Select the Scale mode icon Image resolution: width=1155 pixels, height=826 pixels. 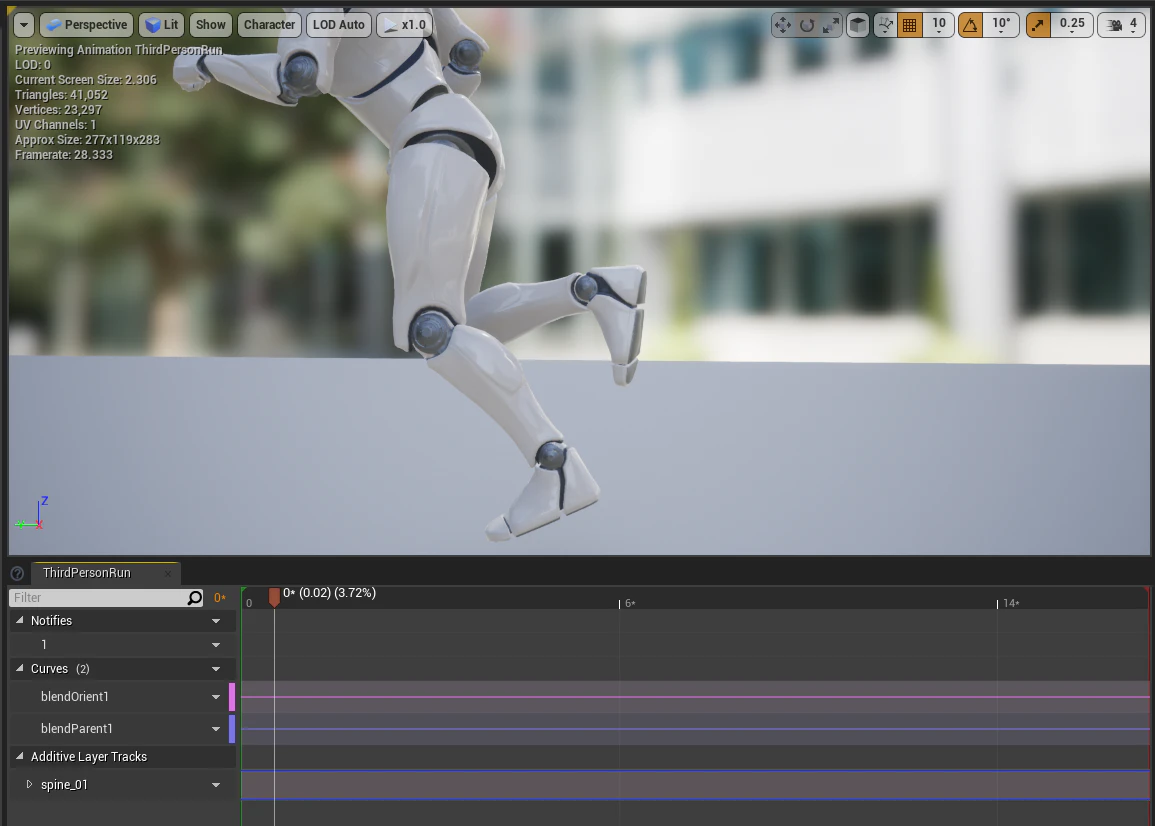tap(831, 25)
